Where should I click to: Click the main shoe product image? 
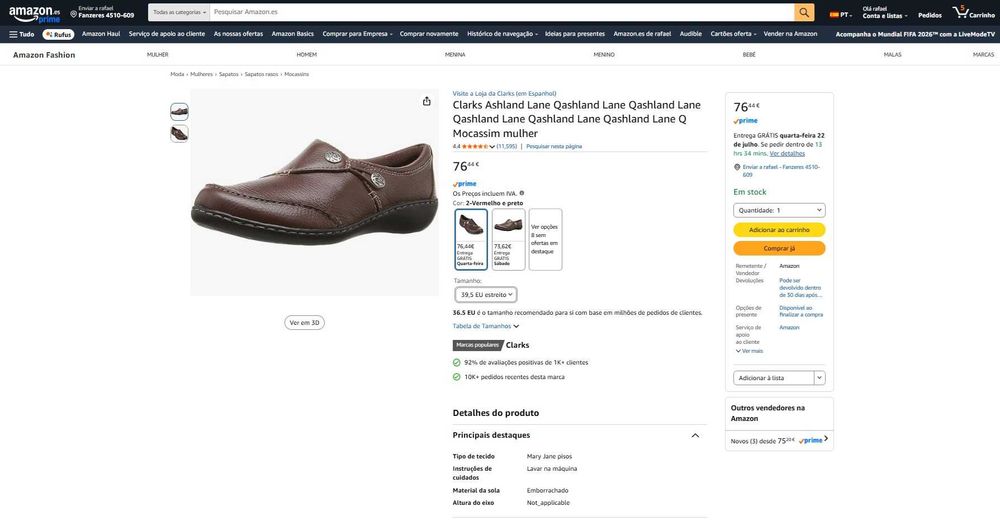pos(314,192)
